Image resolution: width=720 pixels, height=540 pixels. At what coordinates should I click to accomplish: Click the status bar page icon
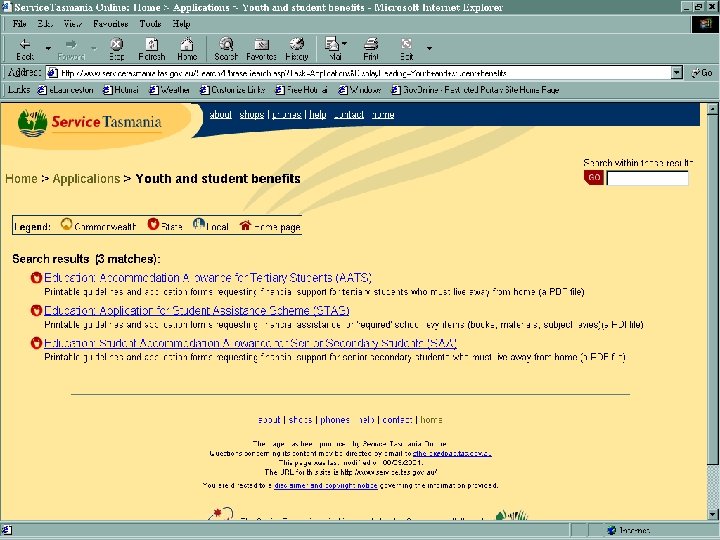[x=7, y=530]
